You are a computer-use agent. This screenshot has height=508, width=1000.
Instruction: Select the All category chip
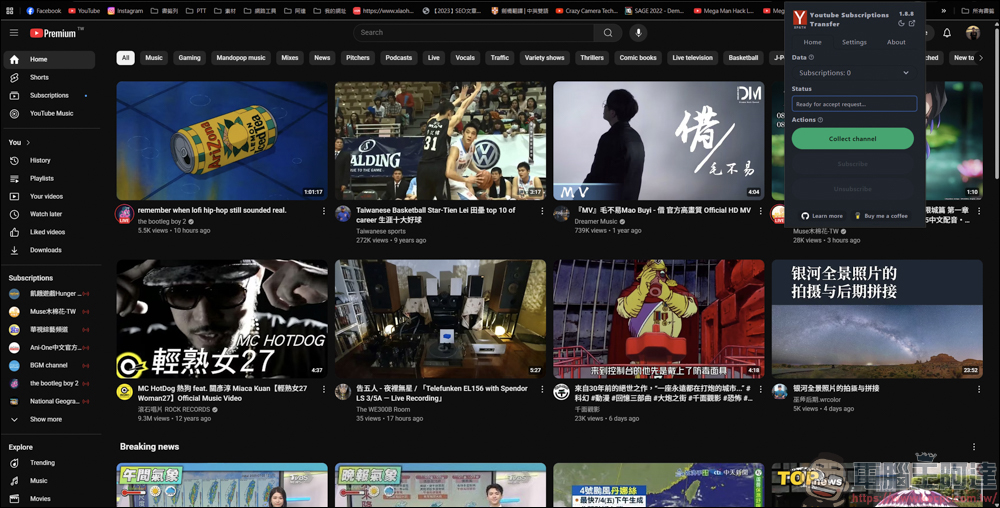pos(125,58)
